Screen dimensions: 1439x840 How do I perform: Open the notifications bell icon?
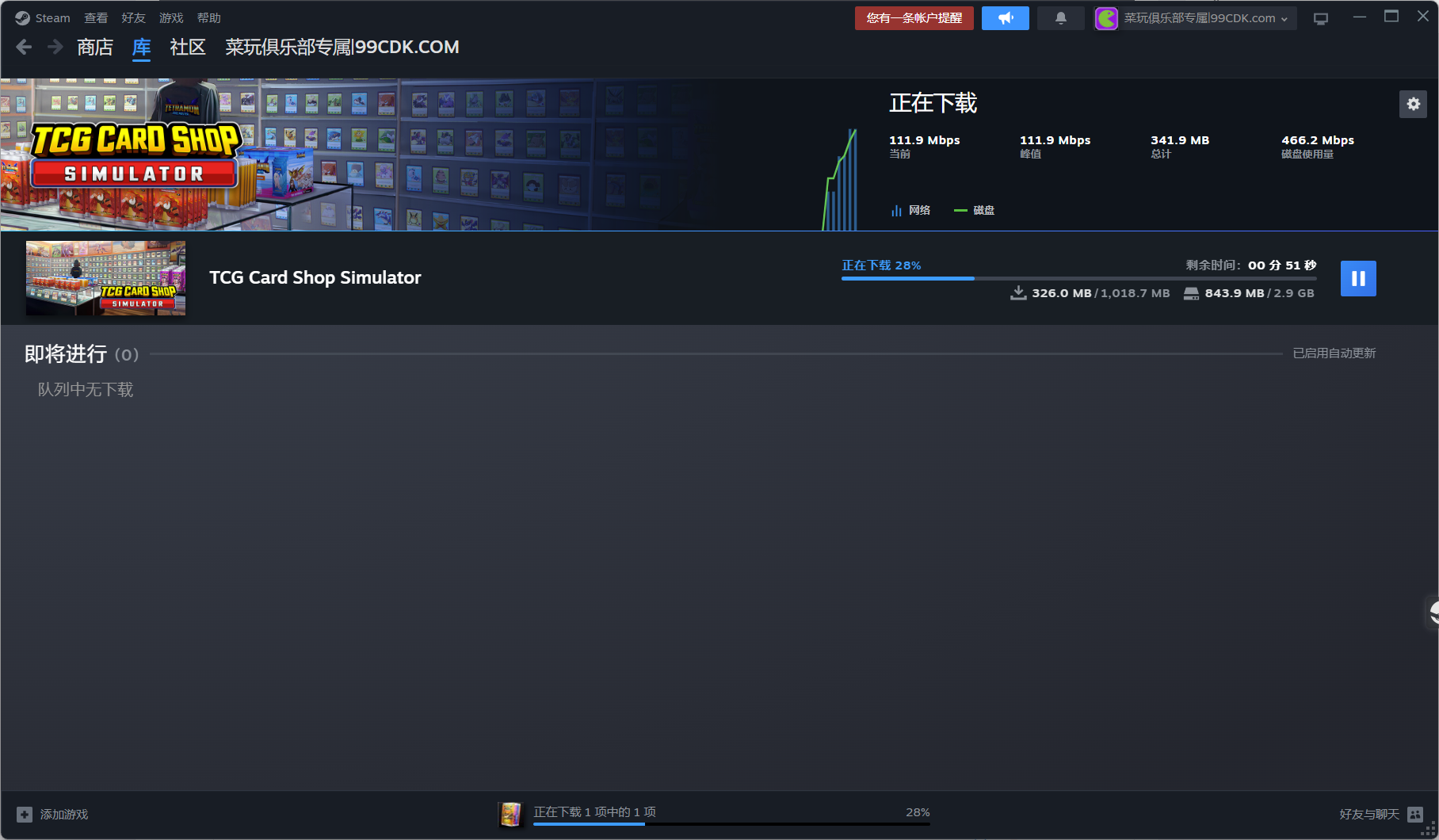1060,18
